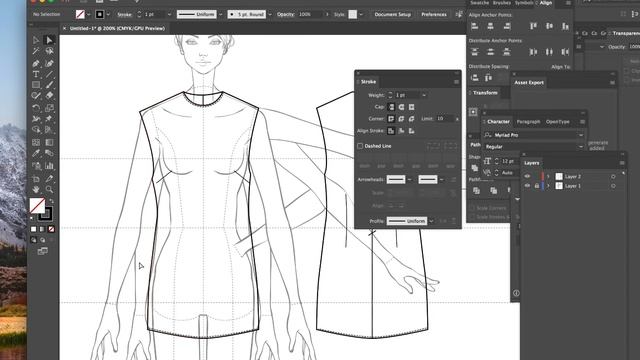Viewport: 640px width, 360px height.
Task: Open the Myriad Pro font family dropdown
Action: (581, 135)
